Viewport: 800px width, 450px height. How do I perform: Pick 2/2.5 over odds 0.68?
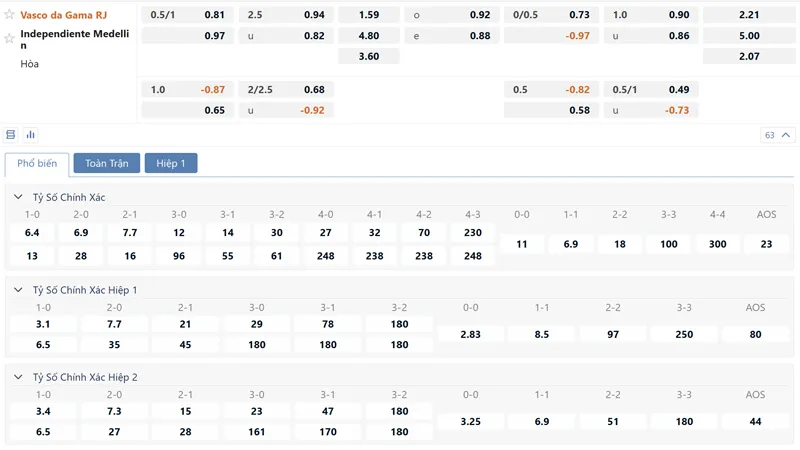286,89
